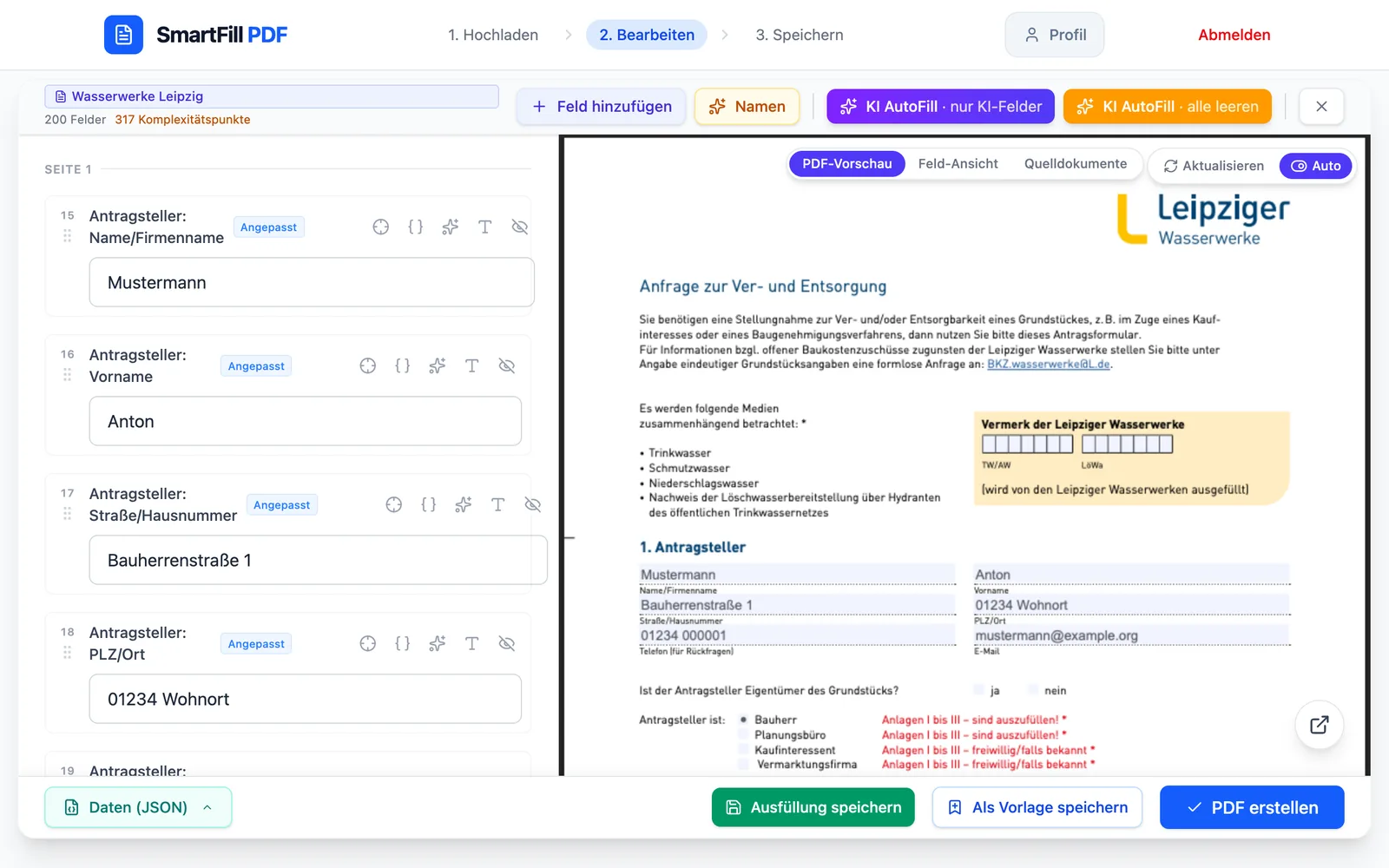Click AI sparkle icon for PLZ/Ort field
Viewport: 1389px width, 868px height.
pyautogui.click(x=438, y=643)
